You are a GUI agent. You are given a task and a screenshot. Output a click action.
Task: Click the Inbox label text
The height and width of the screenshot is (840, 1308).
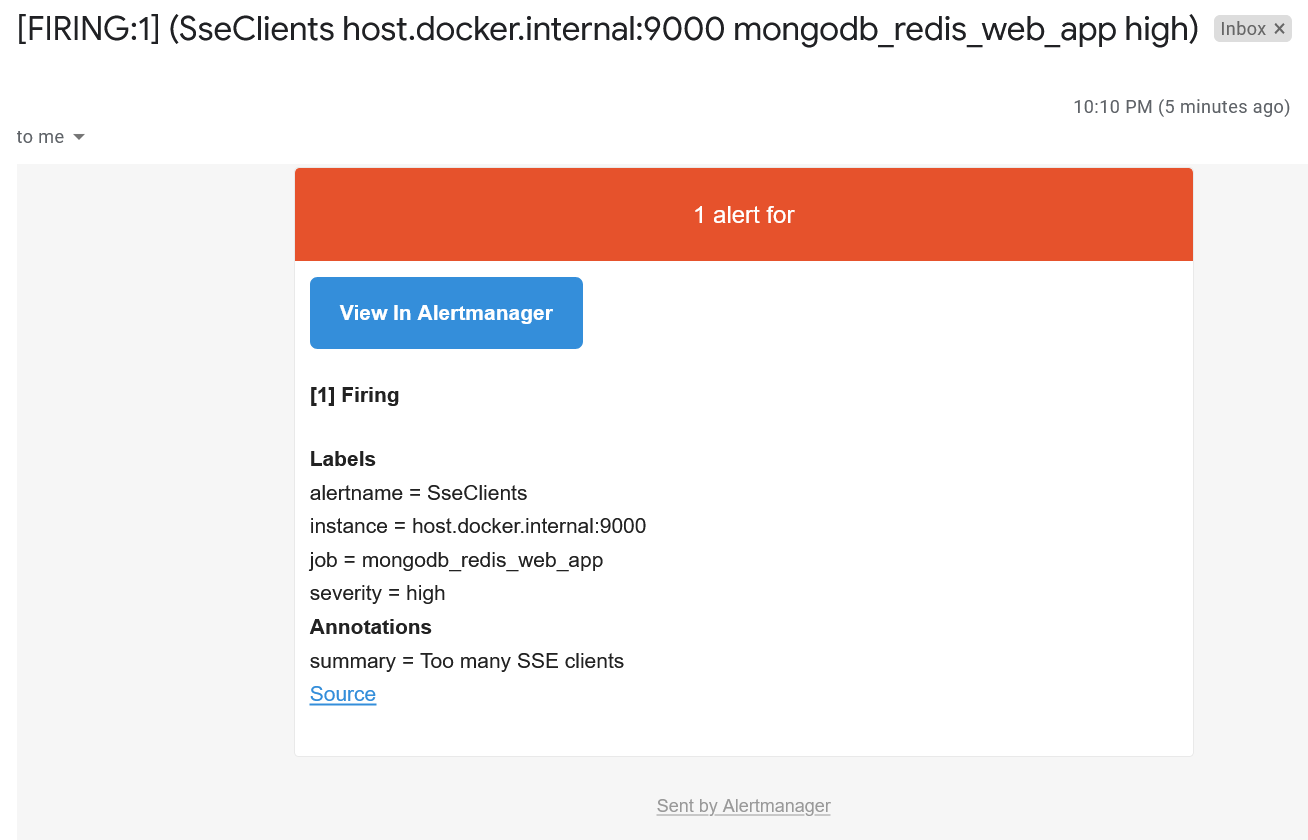pyautogui.click(x=1243, y=30)
